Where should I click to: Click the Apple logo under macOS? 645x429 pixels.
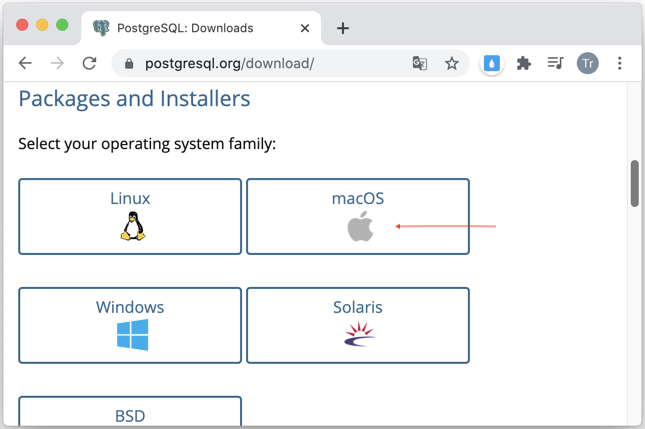[360, 226]
